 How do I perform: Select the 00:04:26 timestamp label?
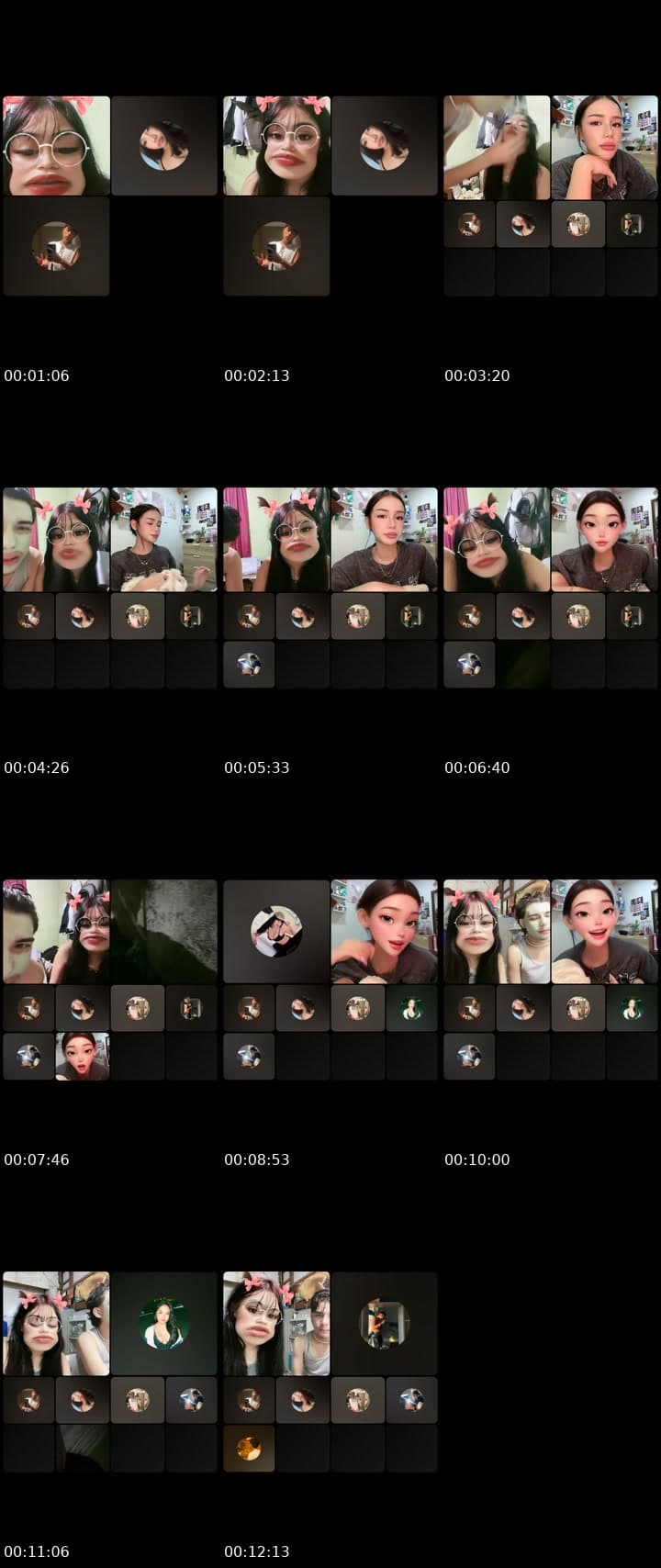pyautogui.click(x=37, y=767)
